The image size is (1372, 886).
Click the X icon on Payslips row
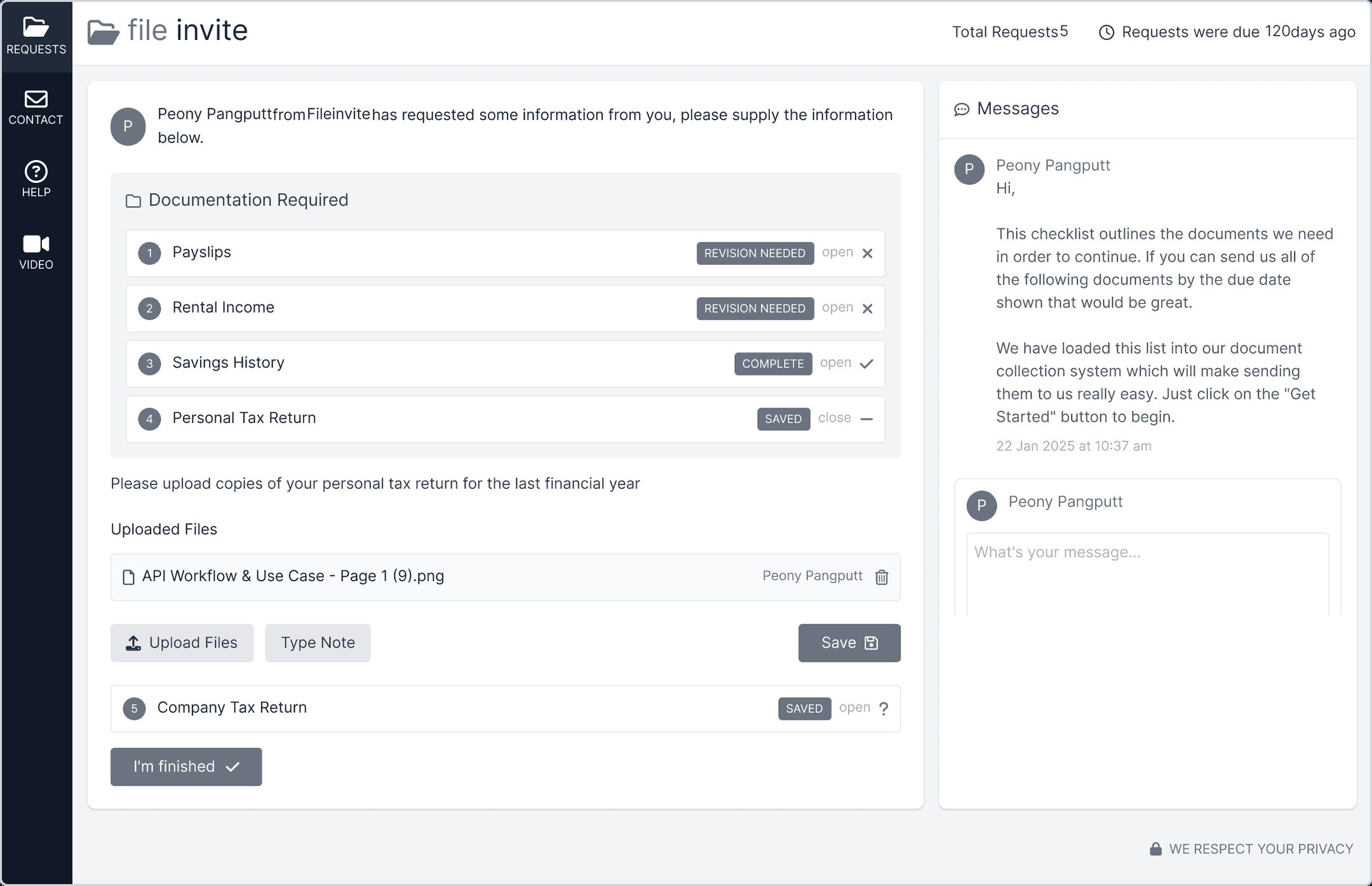(x=867, y=253)
